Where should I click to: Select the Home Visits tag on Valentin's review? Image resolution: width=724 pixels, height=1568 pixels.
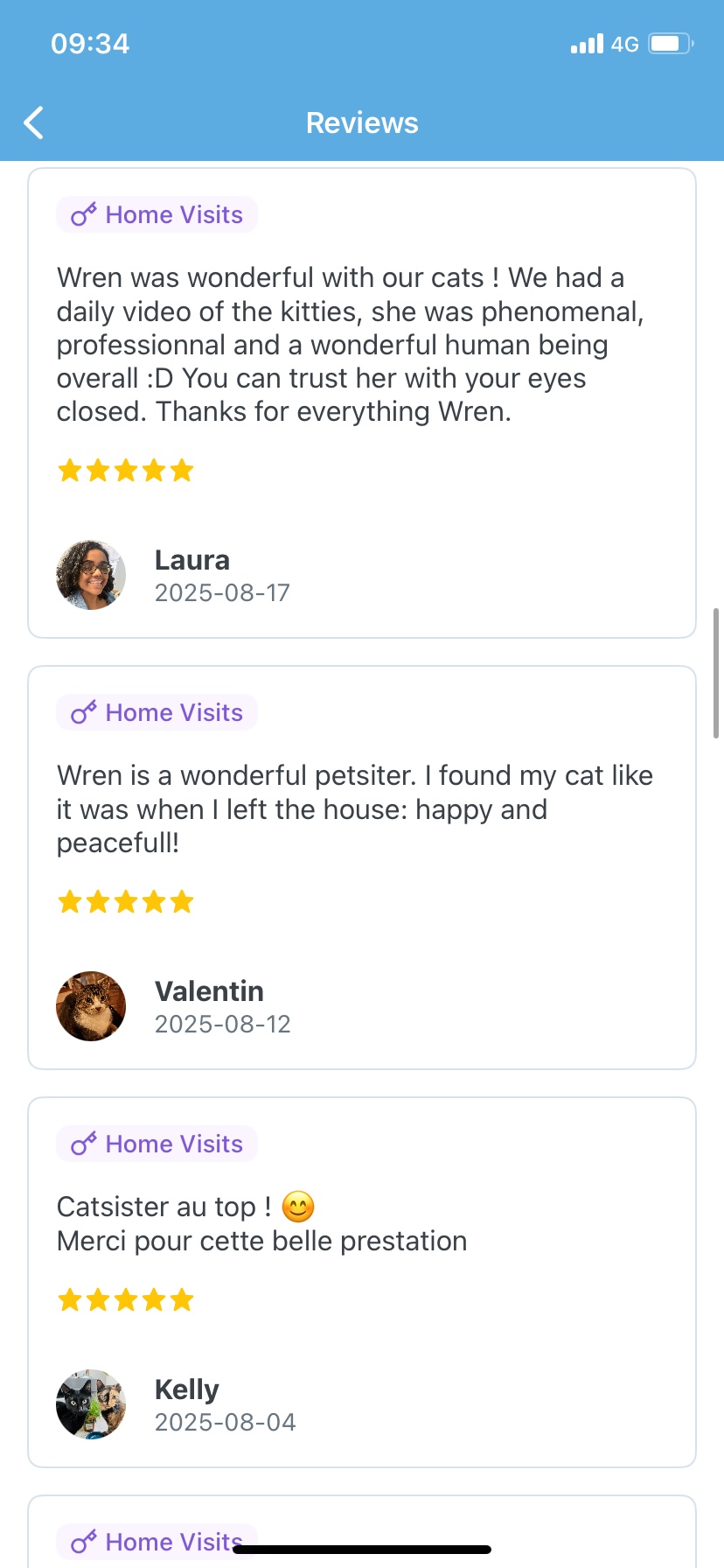157,713
